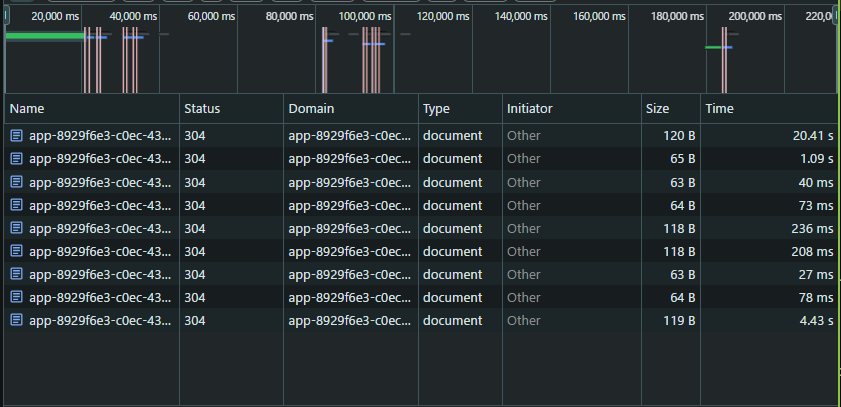Sort requests by the Initiator column header

[x=572, y=109]
